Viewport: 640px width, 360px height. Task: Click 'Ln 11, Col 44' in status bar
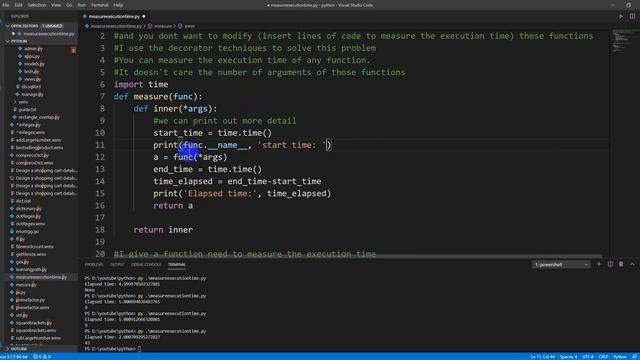pos(542,357)
